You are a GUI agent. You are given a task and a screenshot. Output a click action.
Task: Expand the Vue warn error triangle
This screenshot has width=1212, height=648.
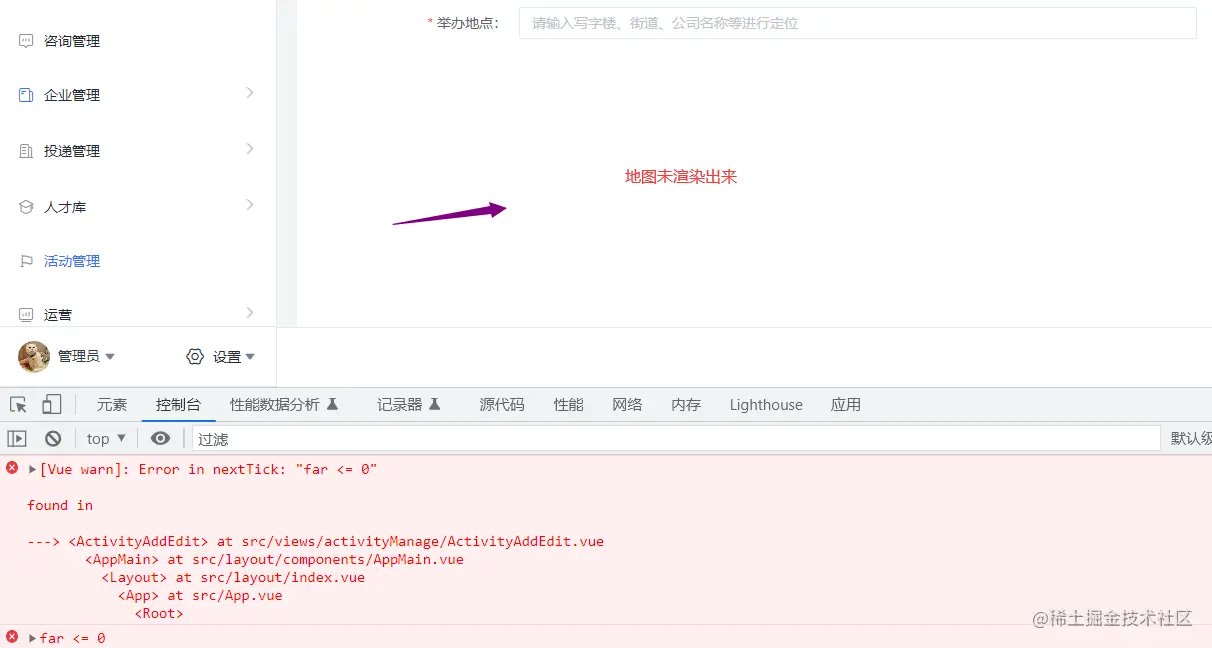click(33, 469)
